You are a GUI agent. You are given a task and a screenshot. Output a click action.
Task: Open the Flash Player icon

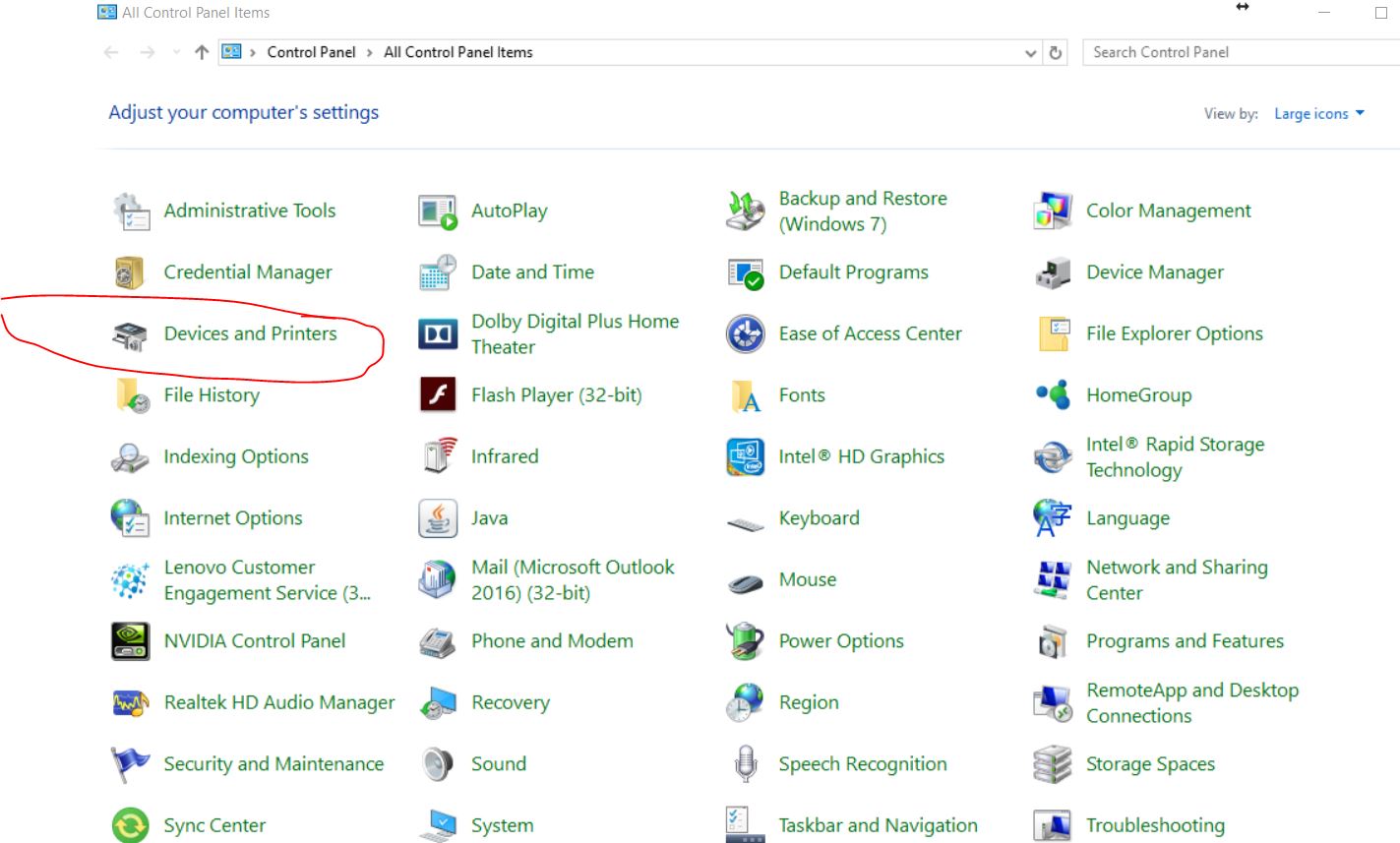(438, 395)
